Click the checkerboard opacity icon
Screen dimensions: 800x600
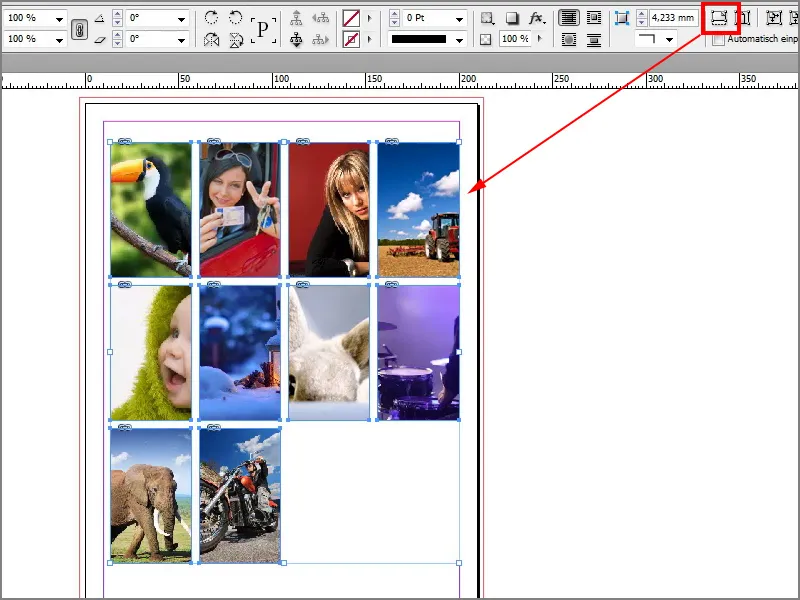(x=486, y=39)
